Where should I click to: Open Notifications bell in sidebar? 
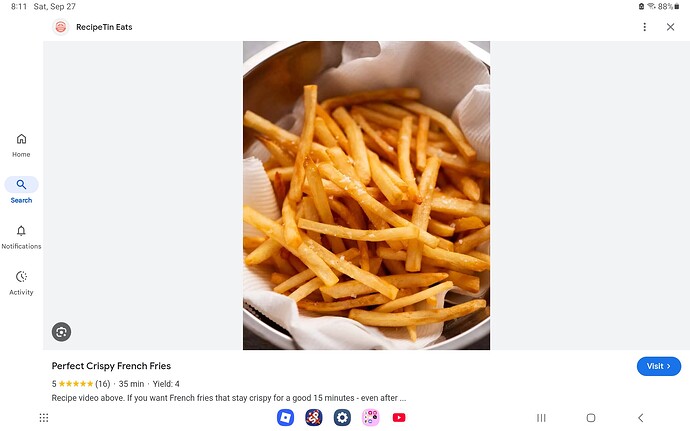coord(21,237)
